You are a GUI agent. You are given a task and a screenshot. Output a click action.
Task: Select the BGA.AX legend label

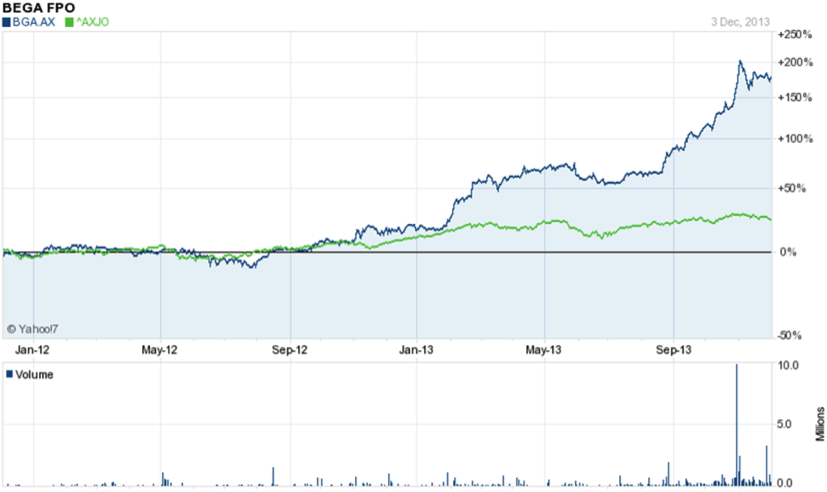[34, 22]
